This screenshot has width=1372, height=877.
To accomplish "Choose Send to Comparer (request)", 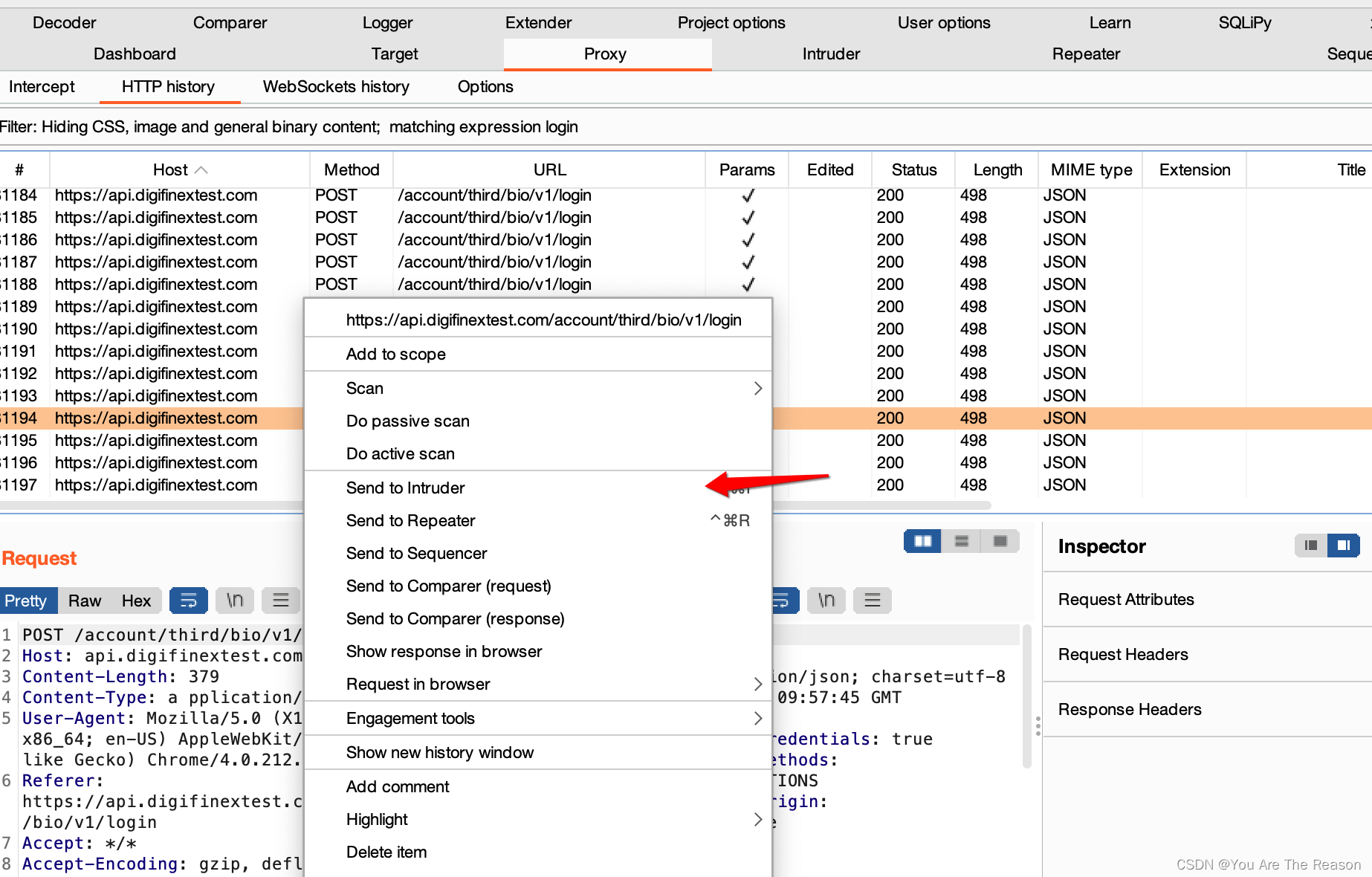I will pos(538,586).
